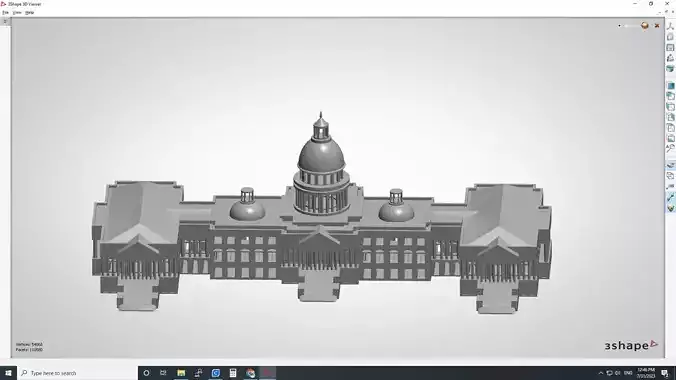Click the ruler measurement icon in right toolbar

tap(670, 186)
